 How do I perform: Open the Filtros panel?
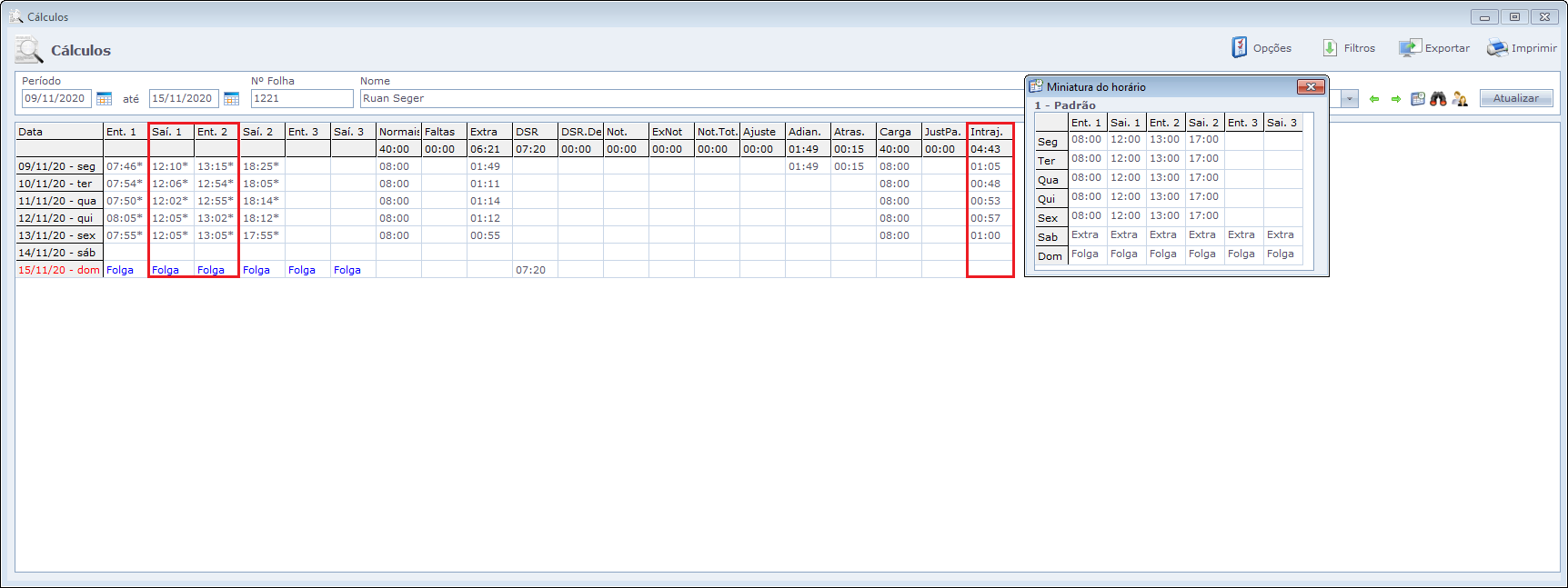click(x=1349, y=48)
